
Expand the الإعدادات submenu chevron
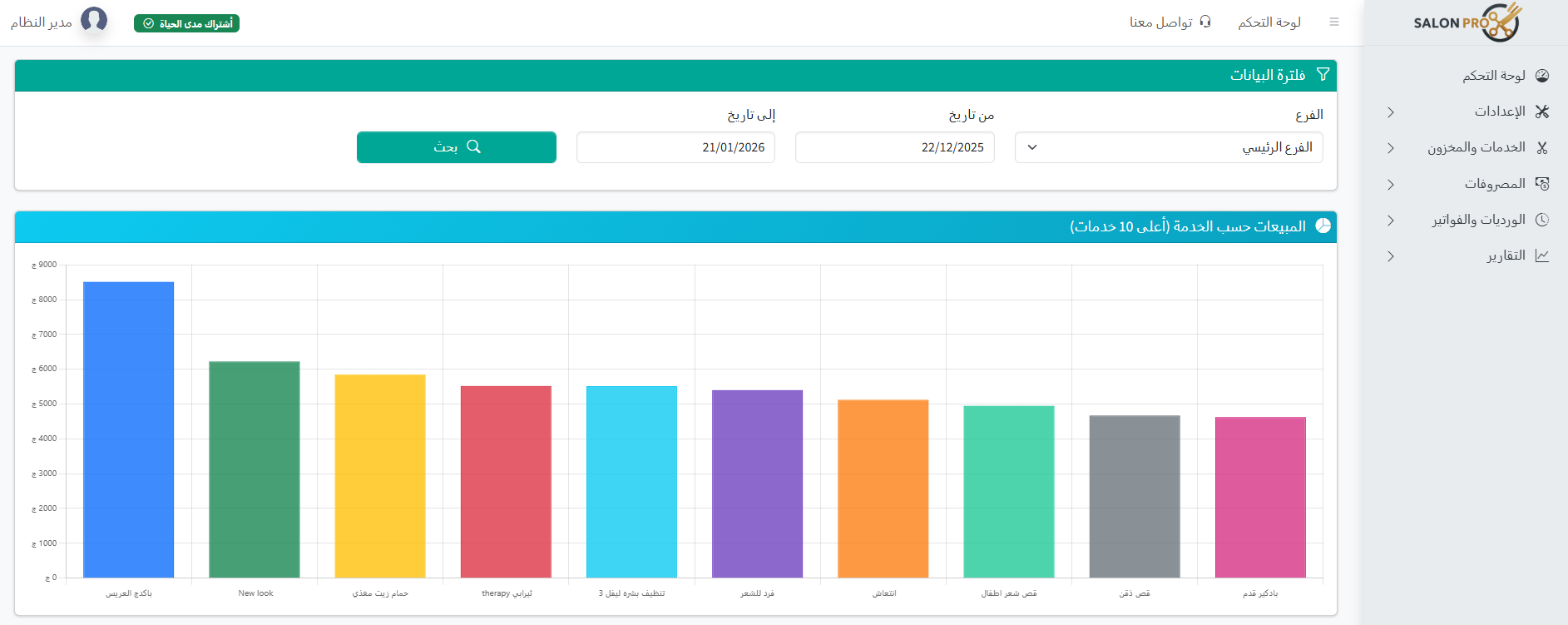point(1390,112)
